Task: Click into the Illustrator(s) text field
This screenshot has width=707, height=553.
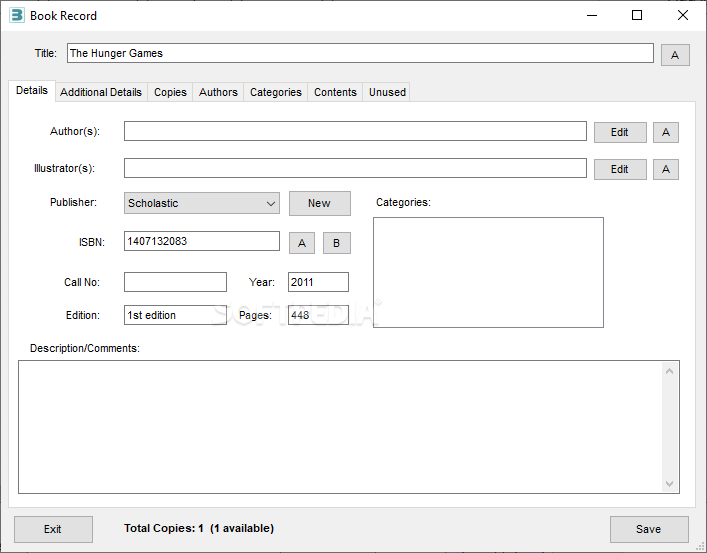Action: (x=355, y=168)
